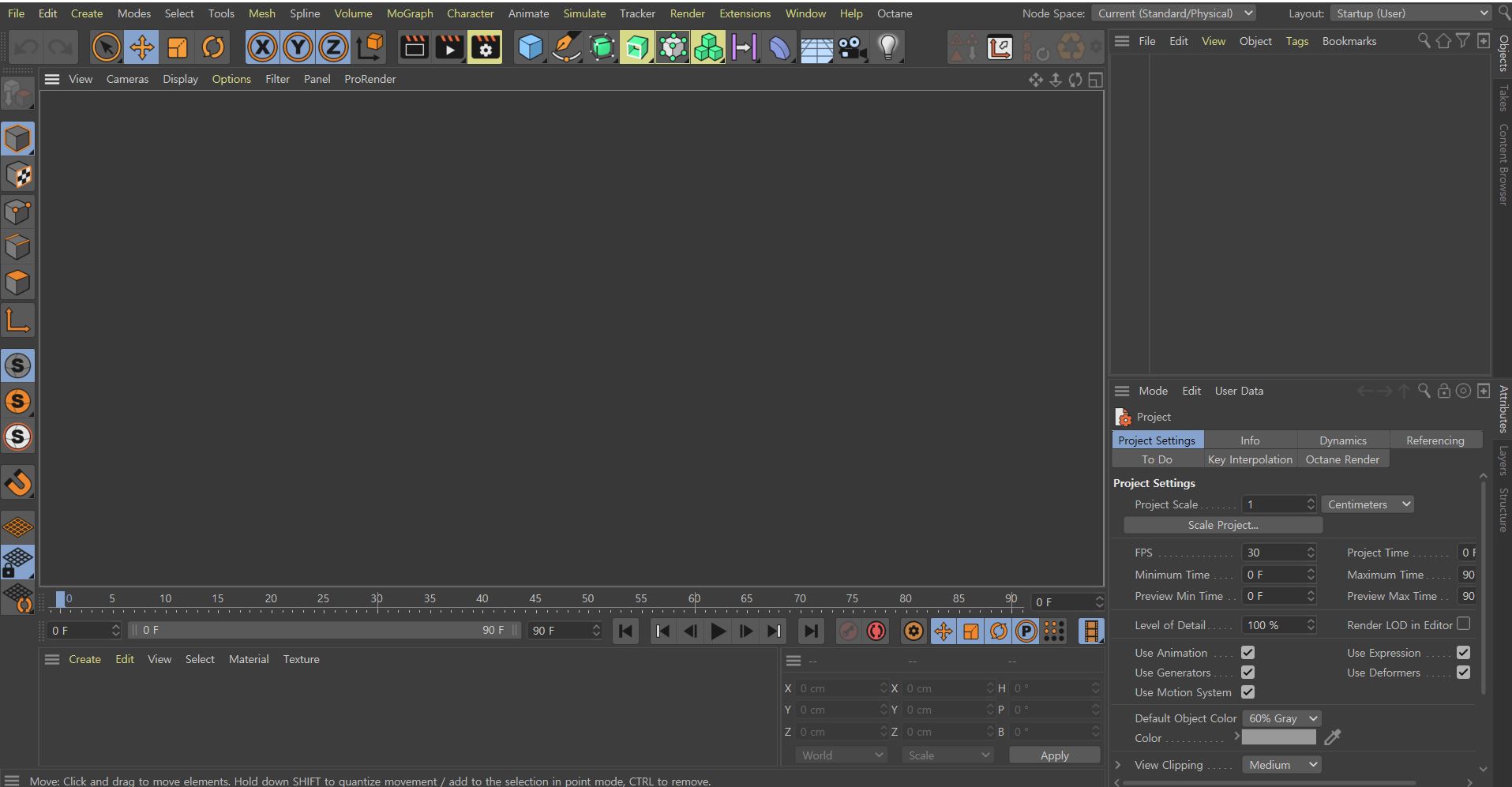Toggle X axis lock
1512x787 pixels.
click(x=262, y=47)
